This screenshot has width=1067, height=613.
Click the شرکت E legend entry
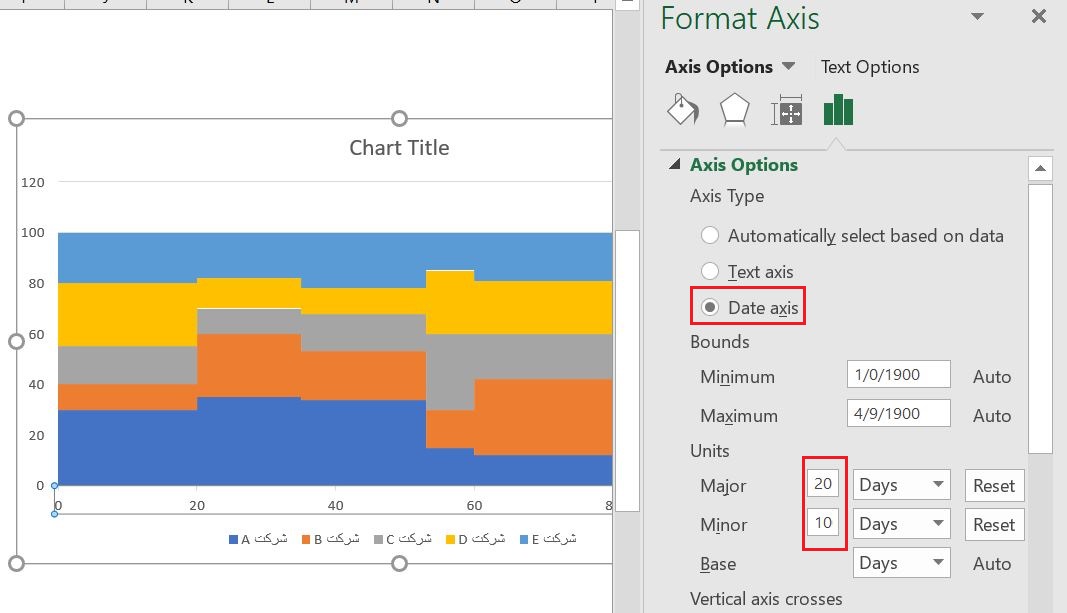click(548, 539)
